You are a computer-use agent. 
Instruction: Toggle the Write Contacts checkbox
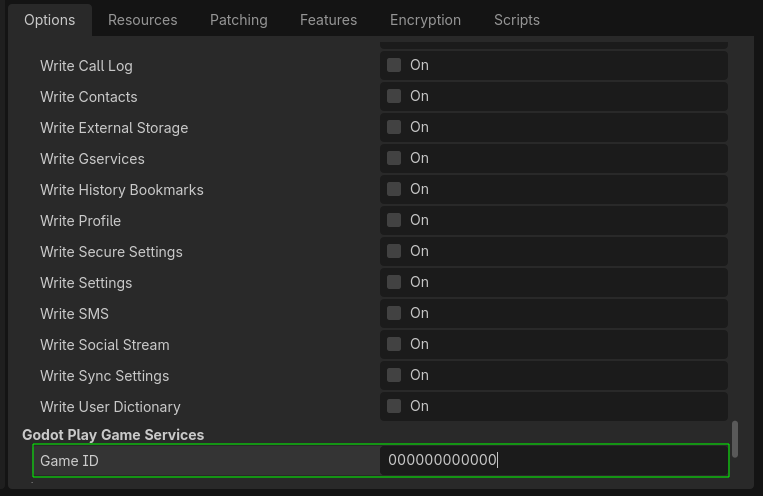[x=394, y=96]
